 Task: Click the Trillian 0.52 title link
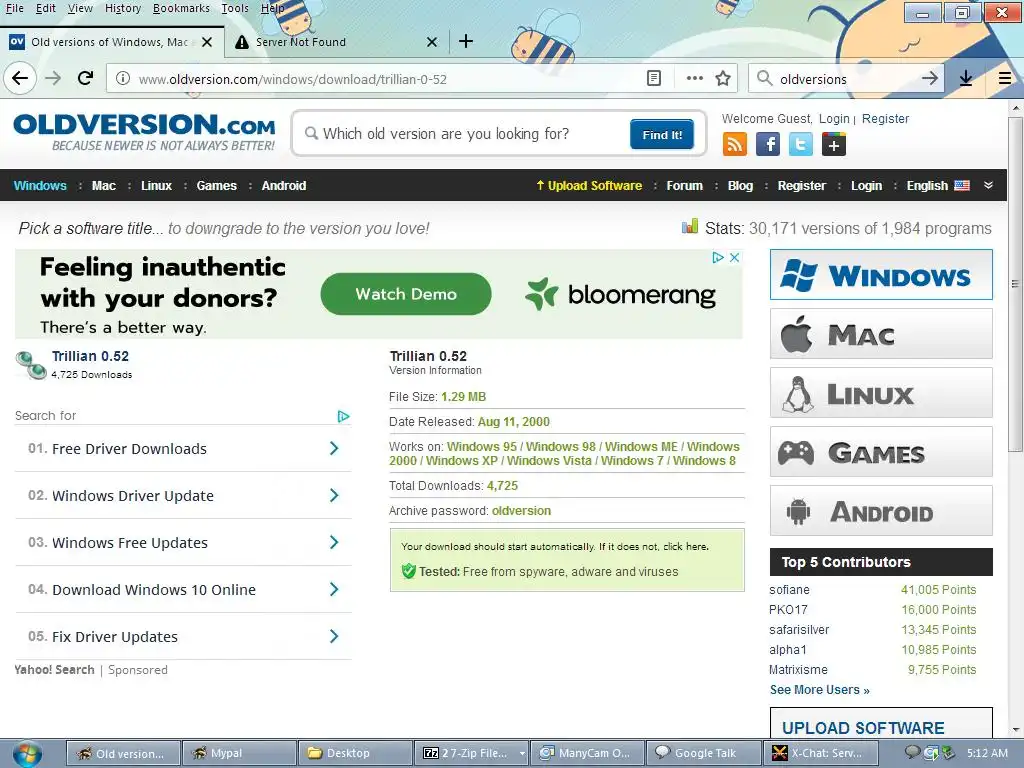(x=90, y=357)
